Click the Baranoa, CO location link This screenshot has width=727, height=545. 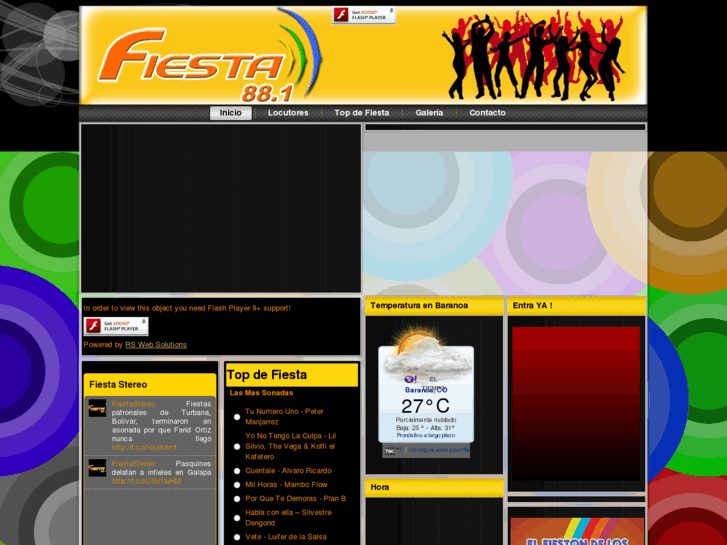[x=426, y=391]
